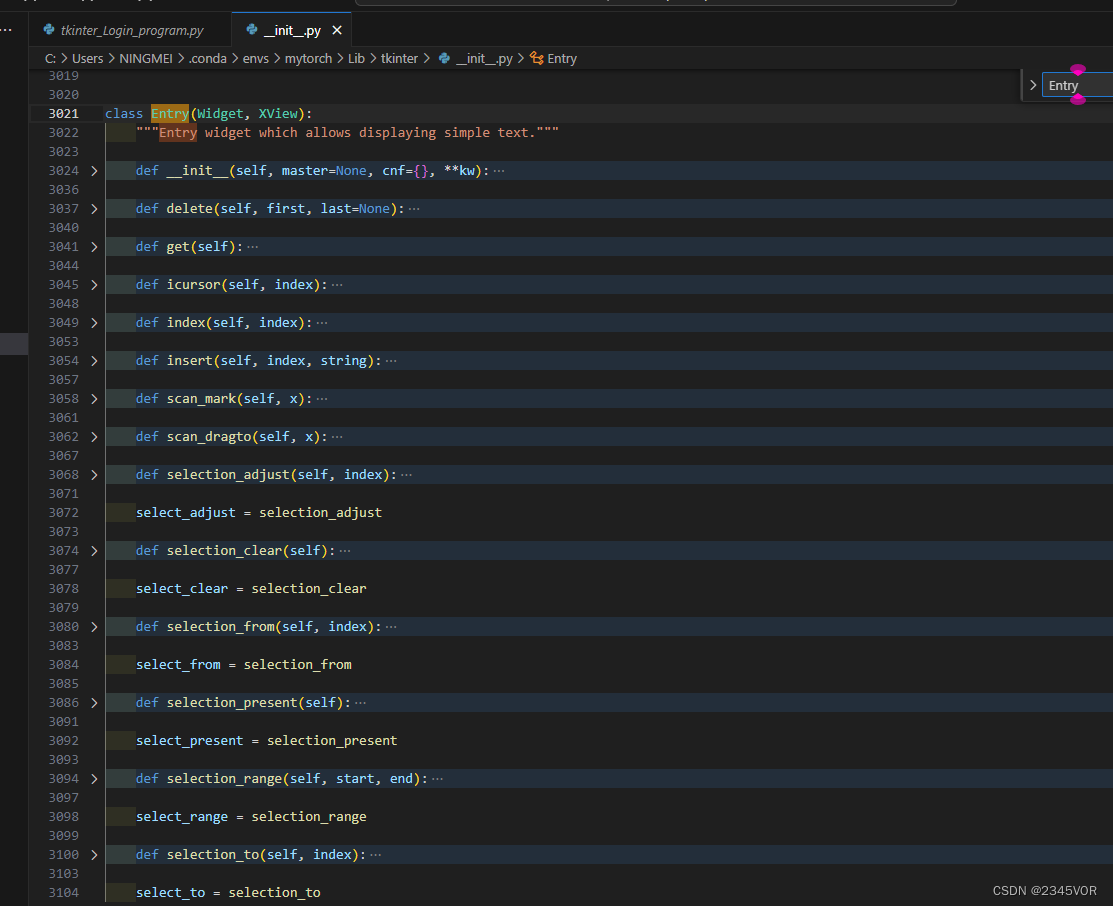The image size is (1113, 906).
Task: Click fold ellipsis after icursor signature
Action: click(337, 285)
